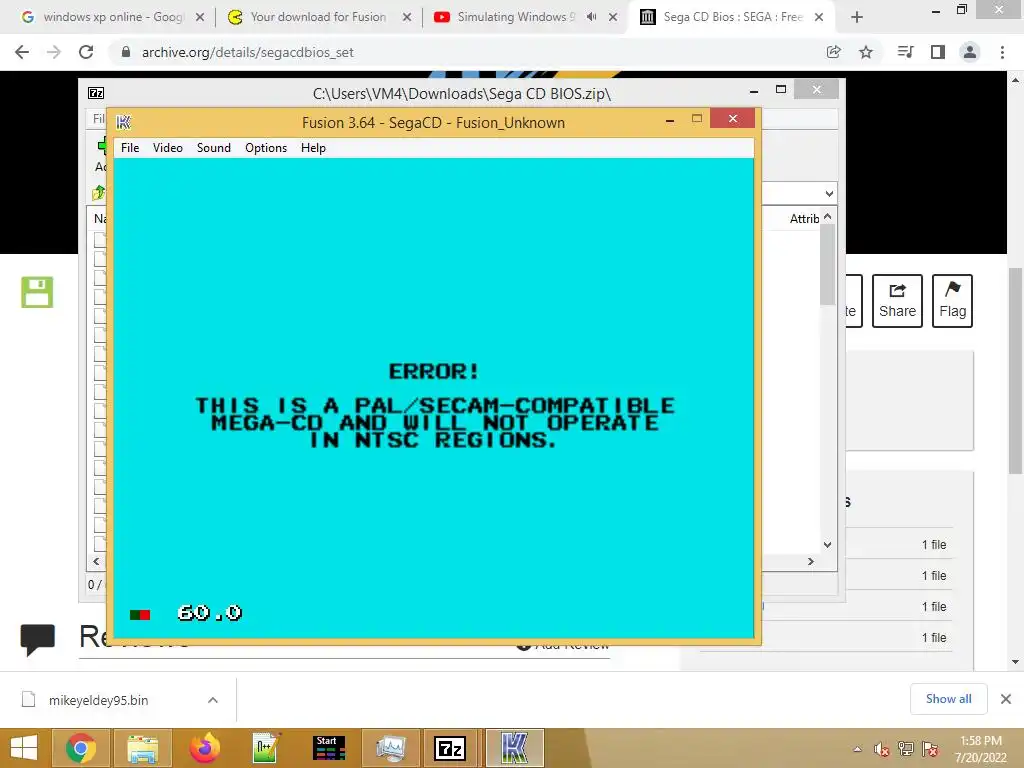
Task: Click 7-Zip vertical scrollbar down arrow
Action: 827,545
